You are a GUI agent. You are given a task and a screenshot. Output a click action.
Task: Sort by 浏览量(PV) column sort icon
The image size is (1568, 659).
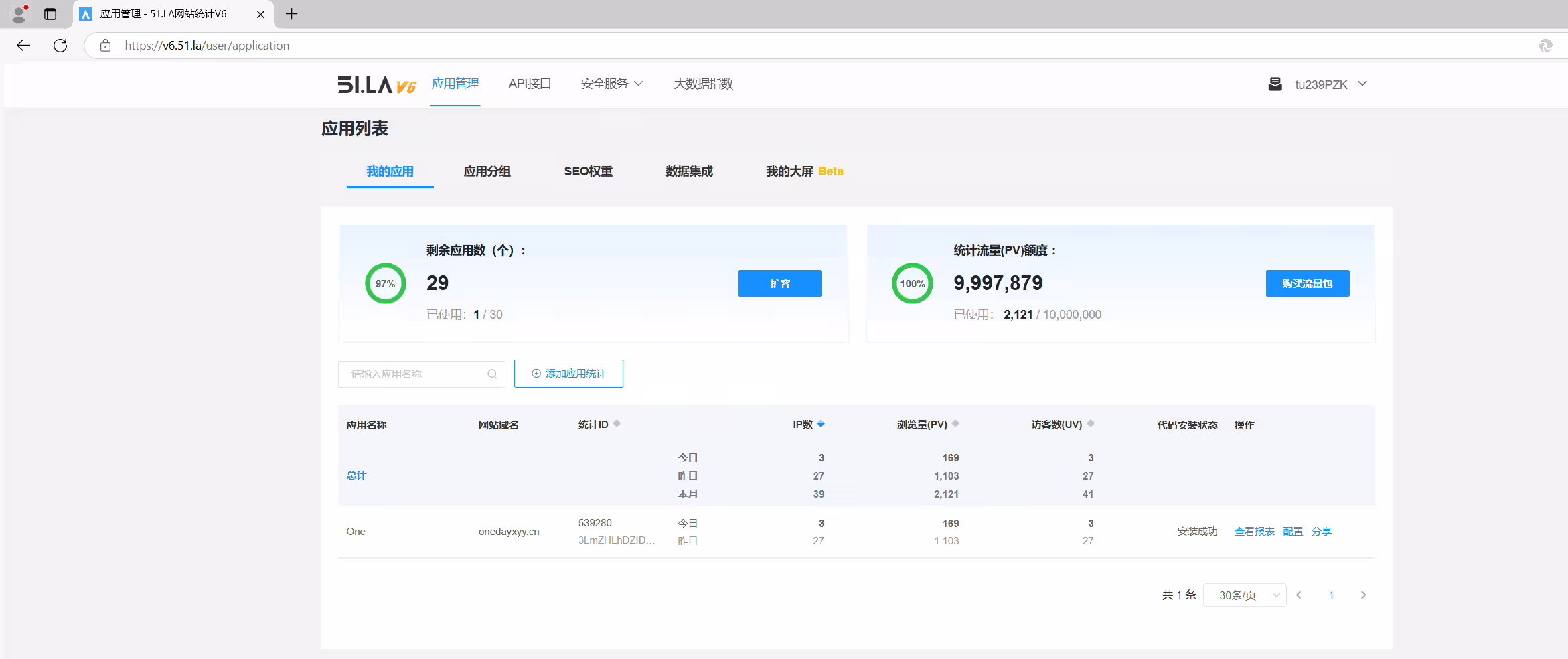pos(955,423)
